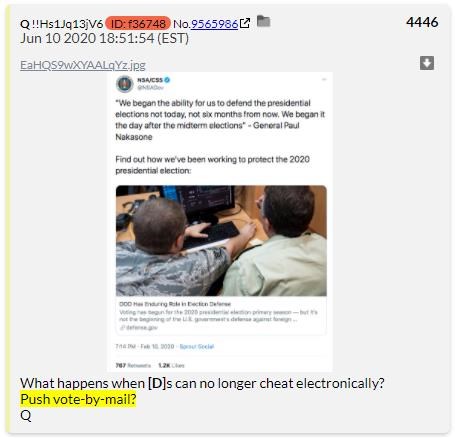Screen dimensions: 455x438
Task: Click the defense.gov link icon
Action: click(x=122, y=328)
